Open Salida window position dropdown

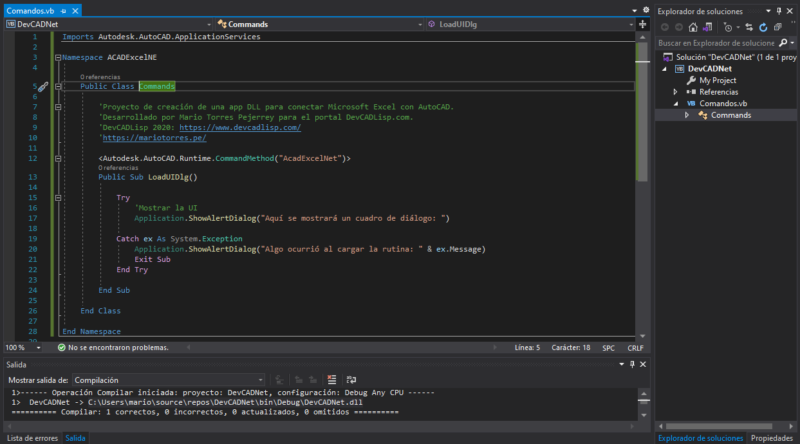click(x=621, y=364)
